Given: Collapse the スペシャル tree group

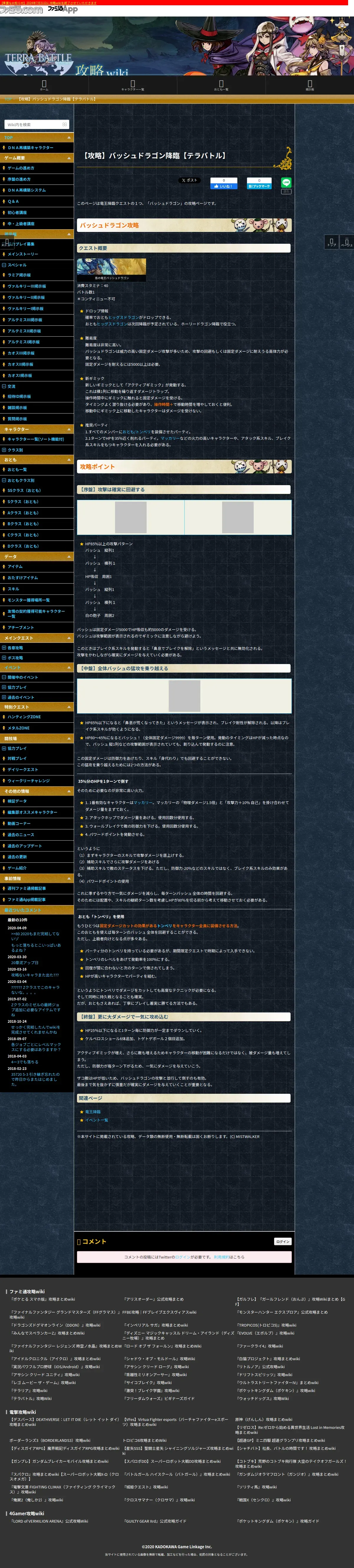Looking at the screenshot, I should coord(4,265).
